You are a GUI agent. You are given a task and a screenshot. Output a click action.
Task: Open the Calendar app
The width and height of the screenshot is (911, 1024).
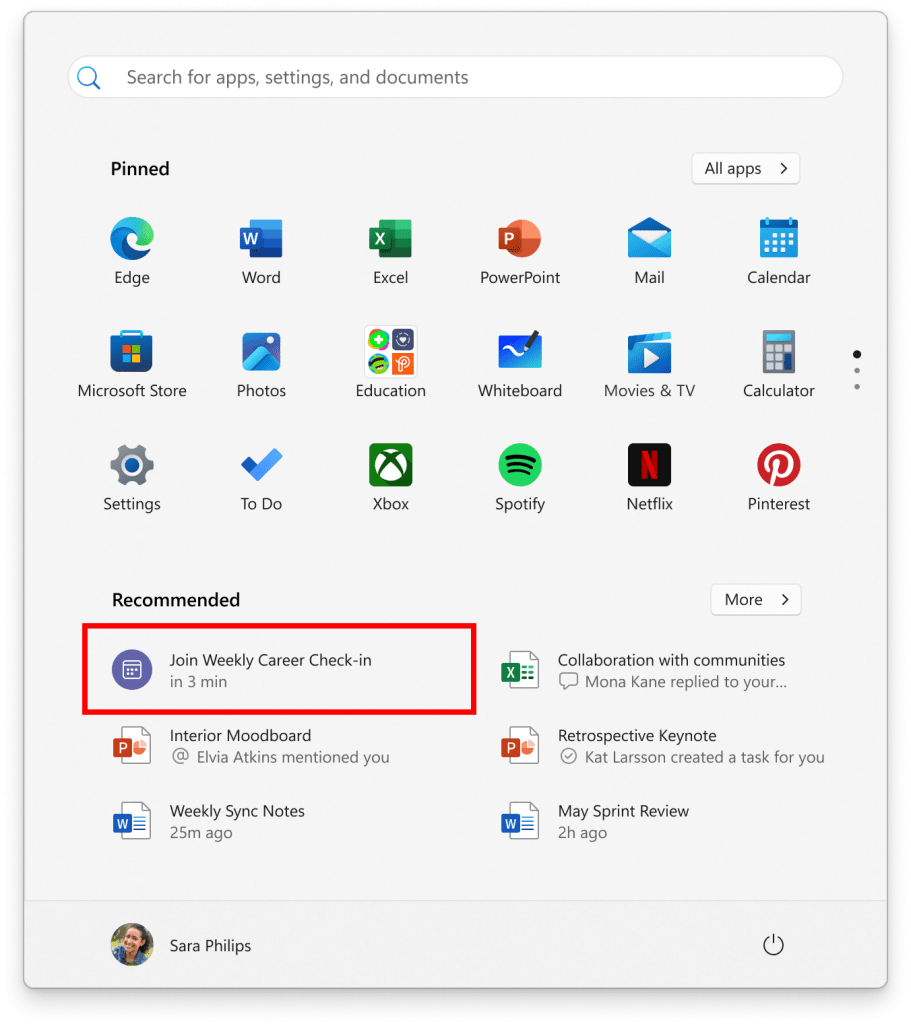(778, 251)
